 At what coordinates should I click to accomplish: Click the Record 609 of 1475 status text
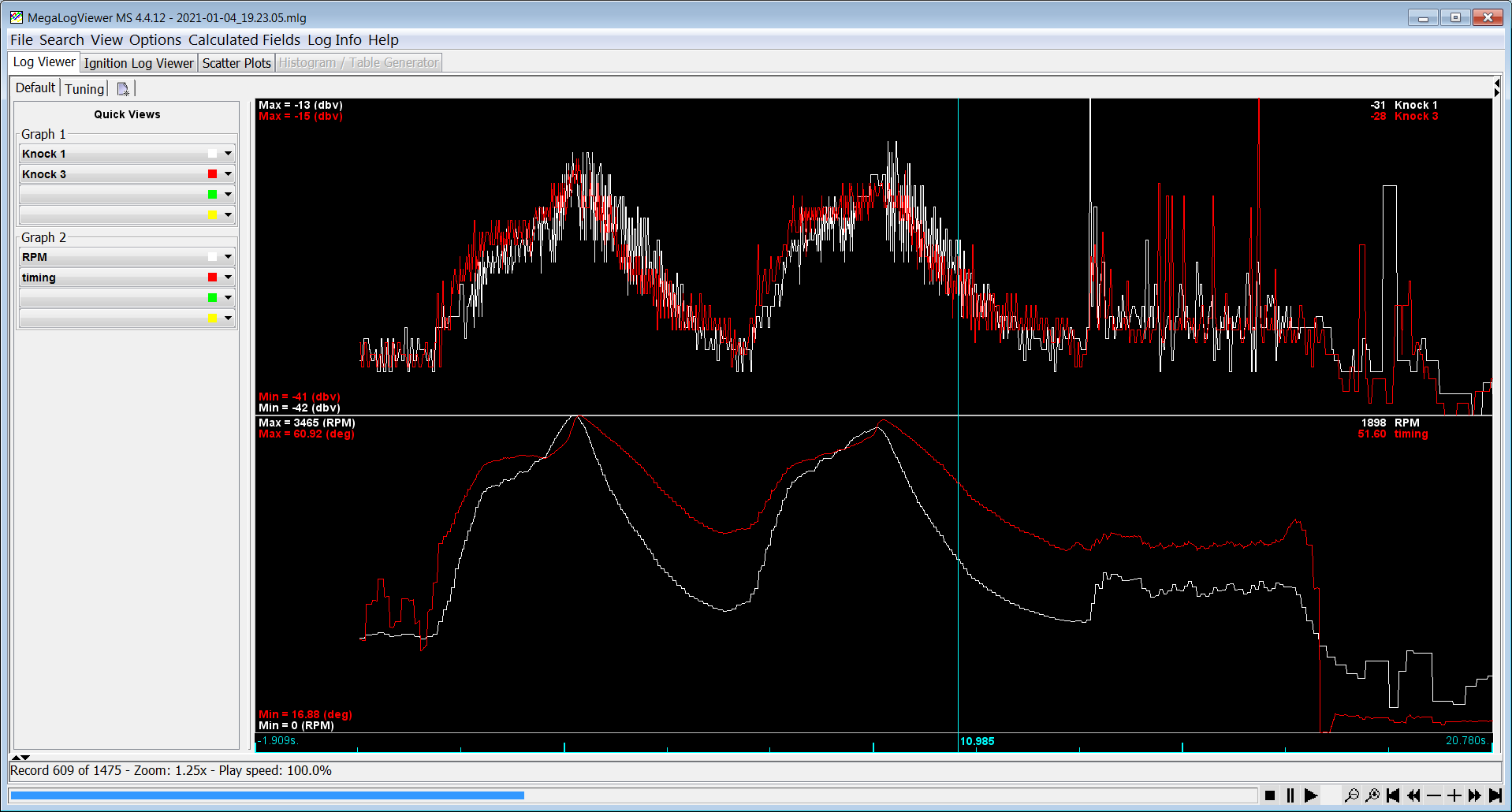pos(65,770)
